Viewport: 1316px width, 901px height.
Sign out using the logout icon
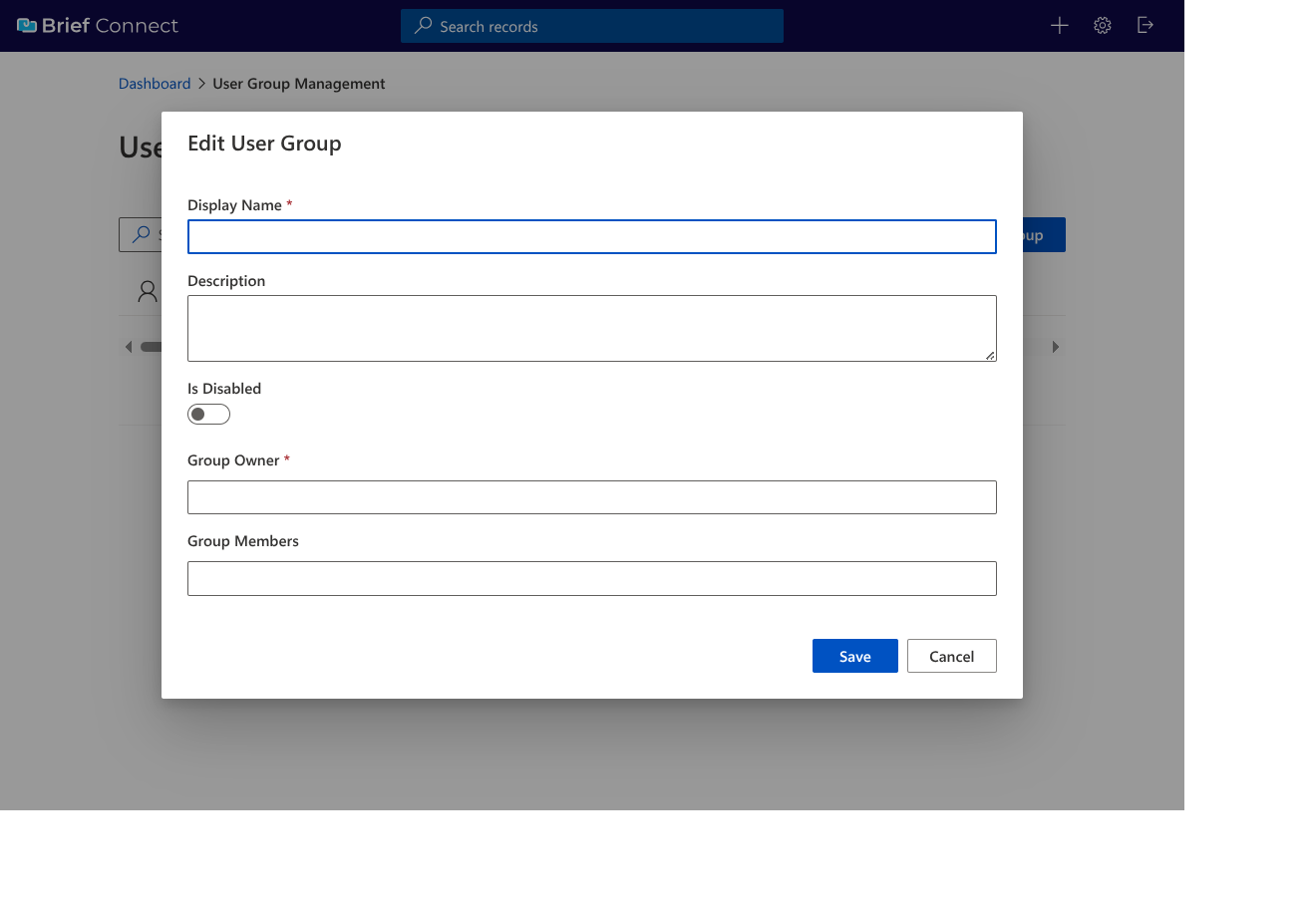pyautogui.click(x=1145, y=25)
